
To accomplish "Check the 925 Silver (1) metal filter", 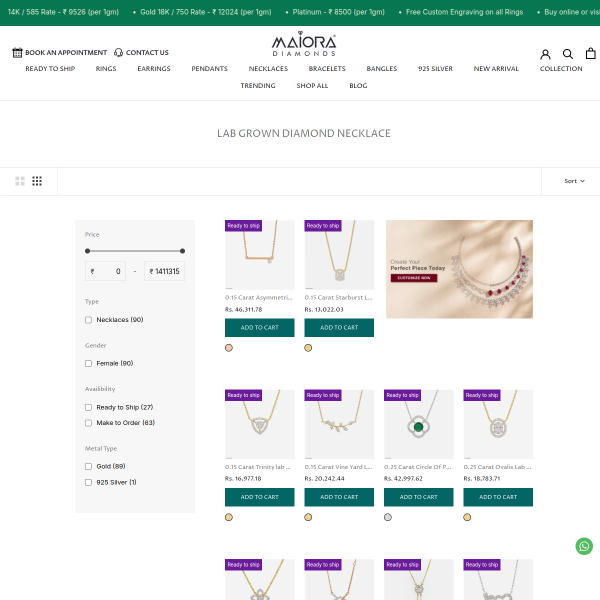I will [x=88, y=483].
